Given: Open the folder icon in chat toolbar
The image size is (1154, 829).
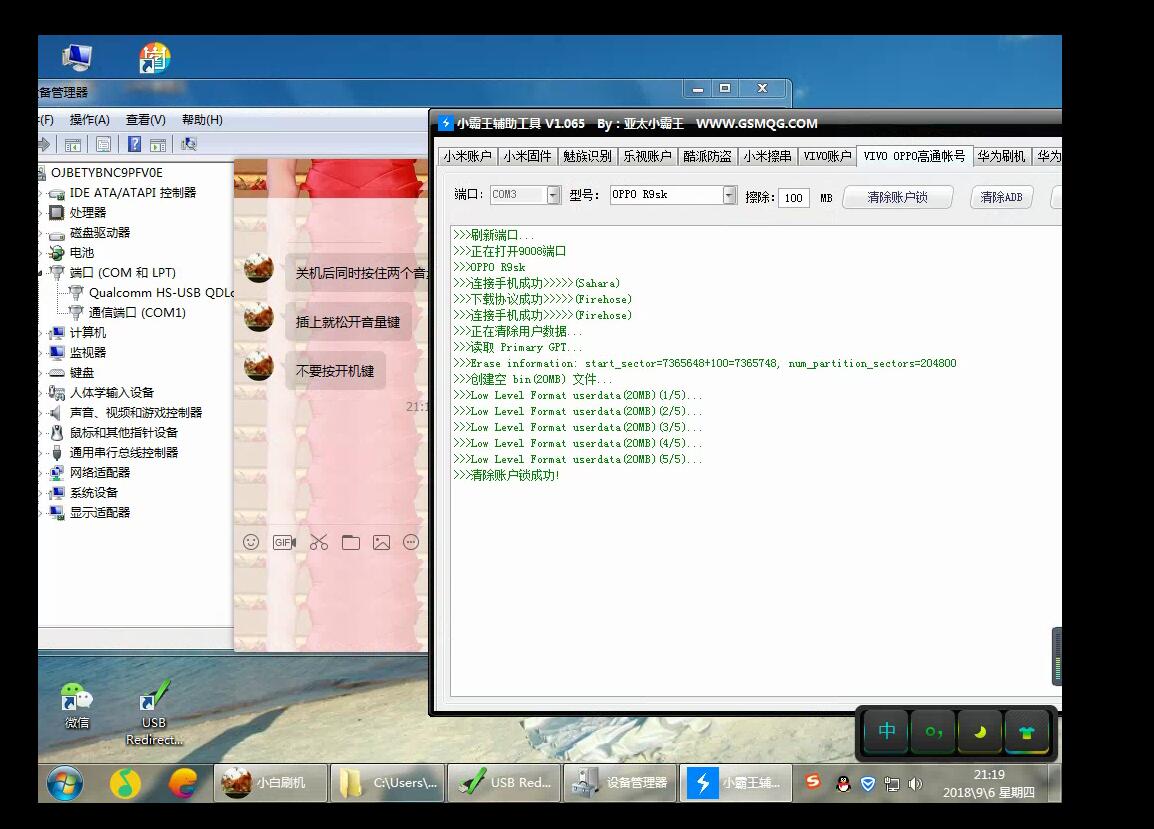Looking at the screenshot, I should tap(350, 543).
